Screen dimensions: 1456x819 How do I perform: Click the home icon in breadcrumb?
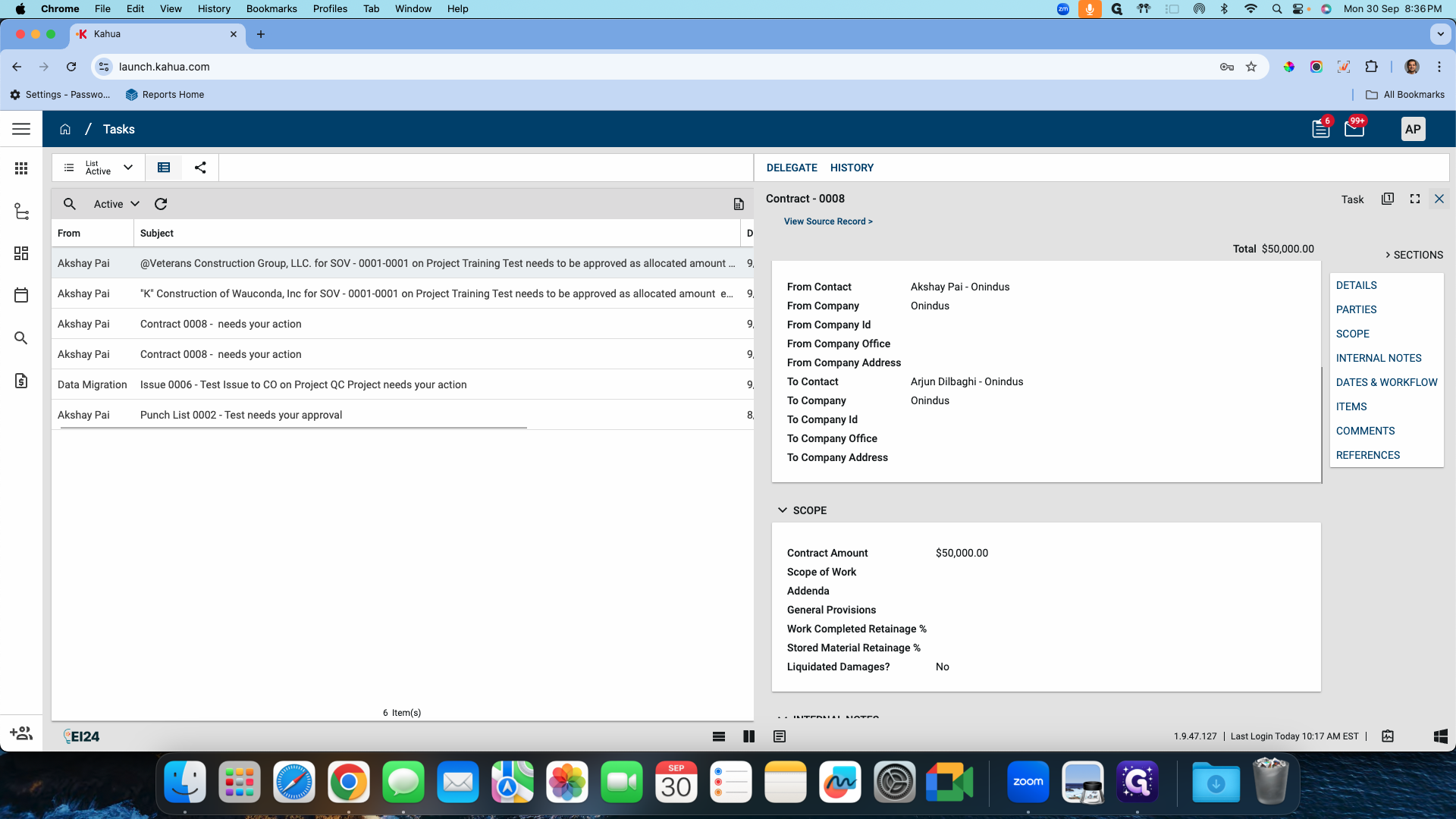tap(65, 130)
